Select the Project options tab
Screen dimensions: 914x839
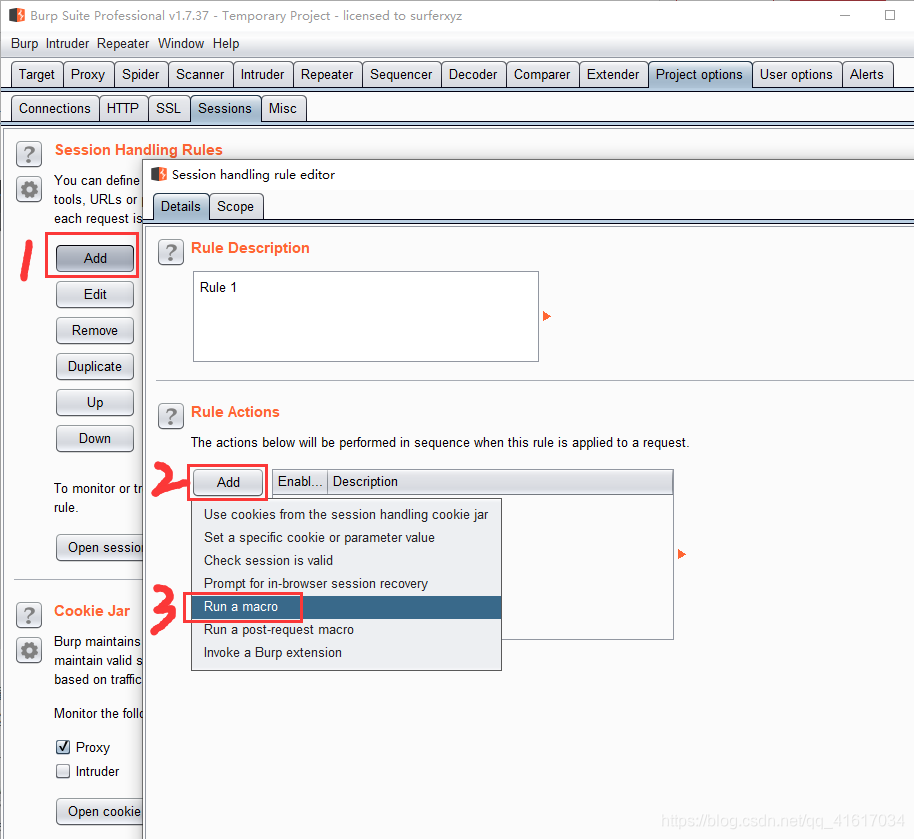pos(699,75)
